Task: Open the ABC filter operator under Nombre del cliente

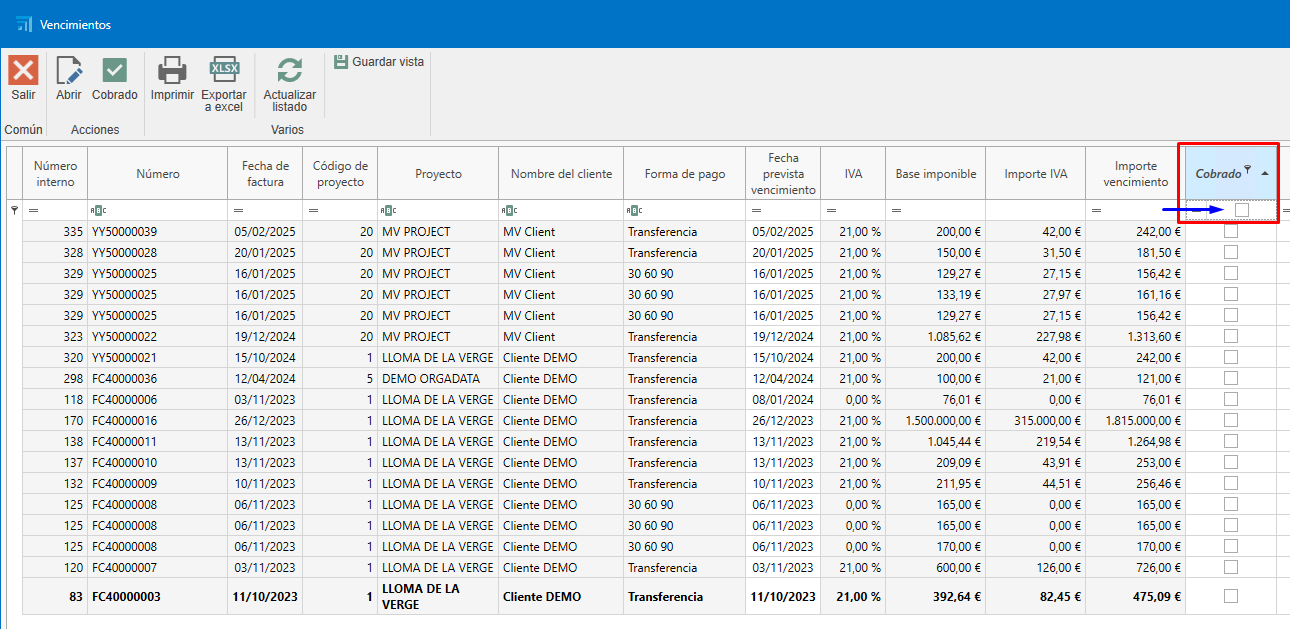Action: coord(509,210)
